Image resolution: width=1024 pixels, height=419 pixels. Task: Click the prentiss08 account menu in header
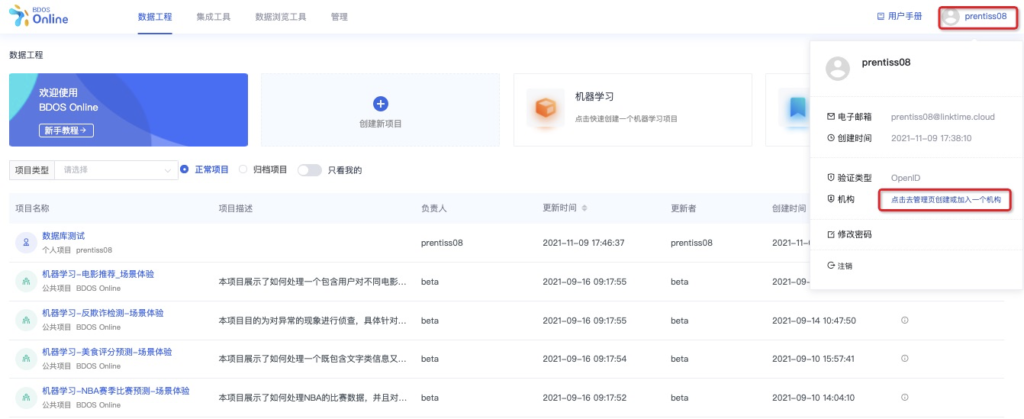click(978, 17)
